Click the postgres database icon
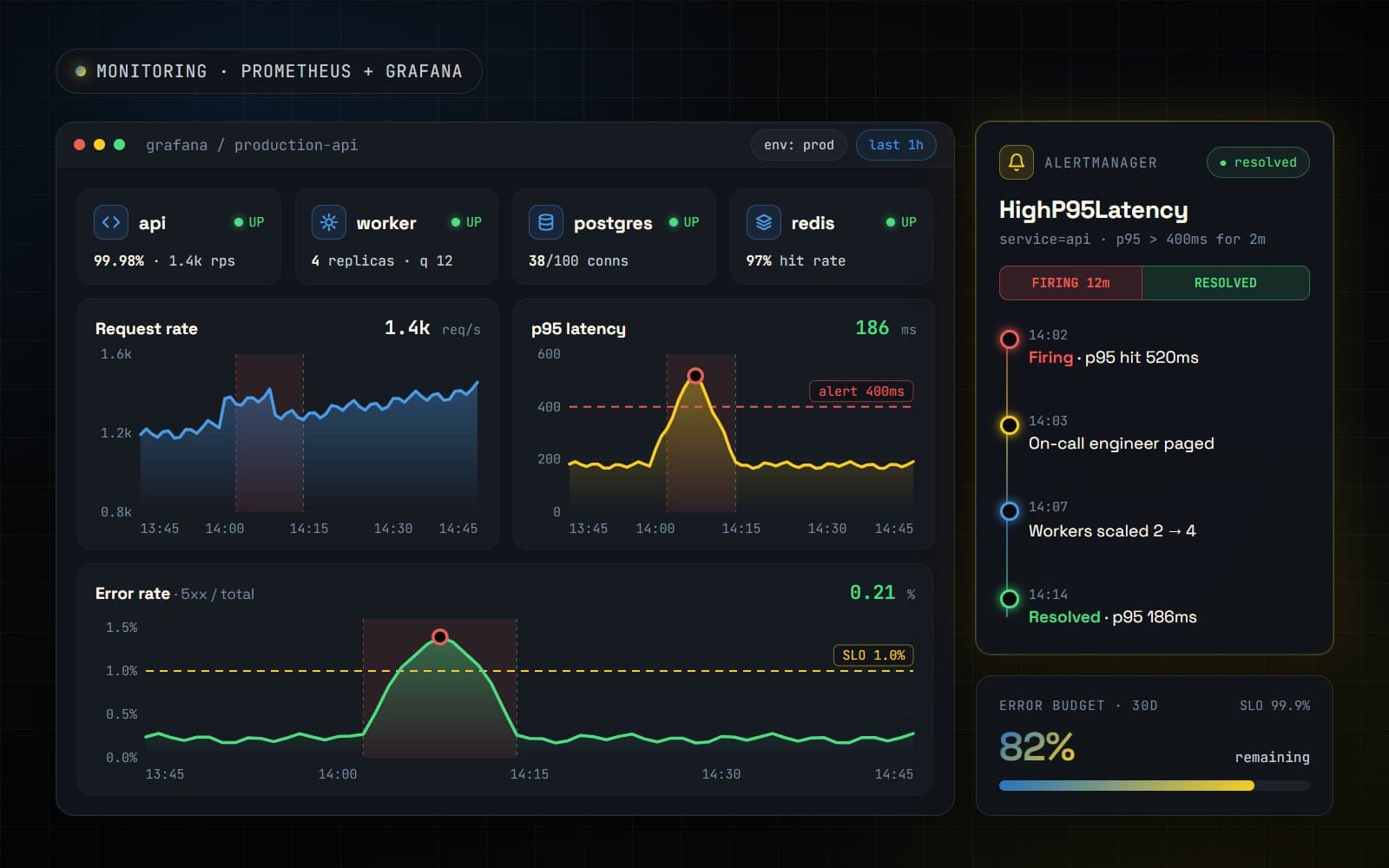Screen dimensions: 1389x868 (x=546, y=222)
